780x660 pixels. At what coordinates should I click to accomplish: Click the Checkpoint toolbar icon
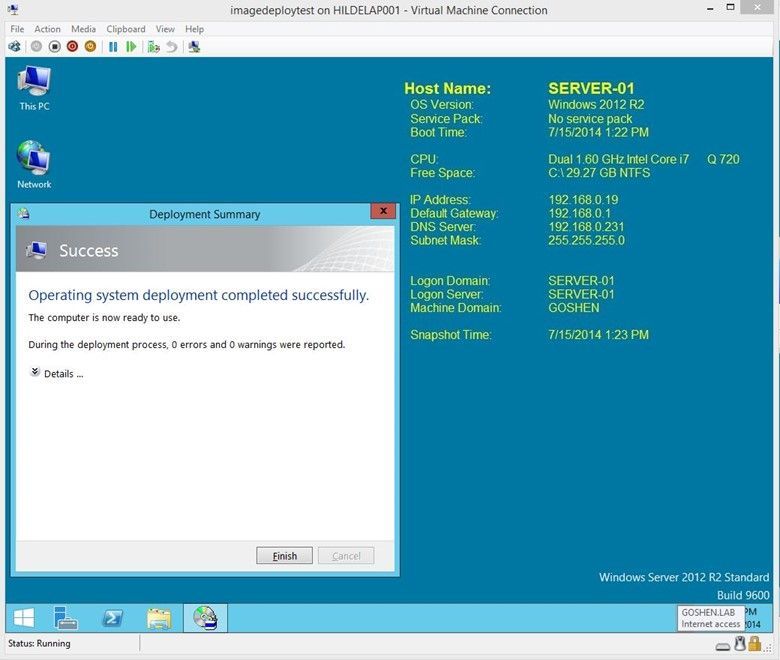(x=154, y=47)
